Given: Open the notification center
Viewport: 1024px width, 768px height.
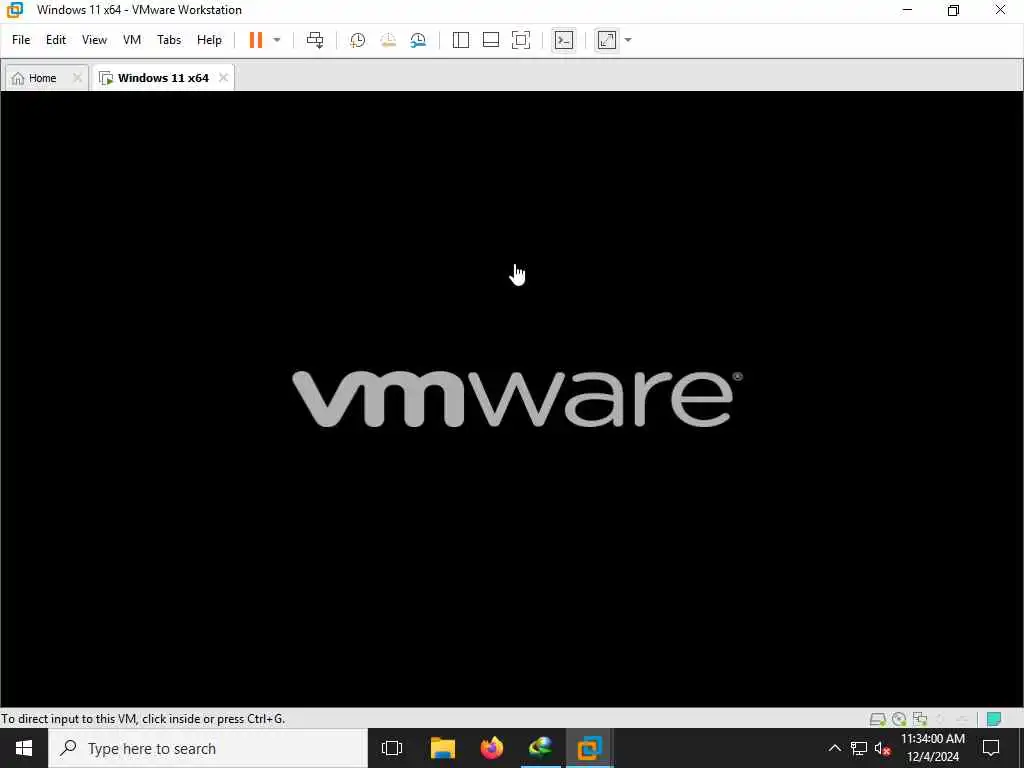Looking at the screenshot, I should coord(991,748).
